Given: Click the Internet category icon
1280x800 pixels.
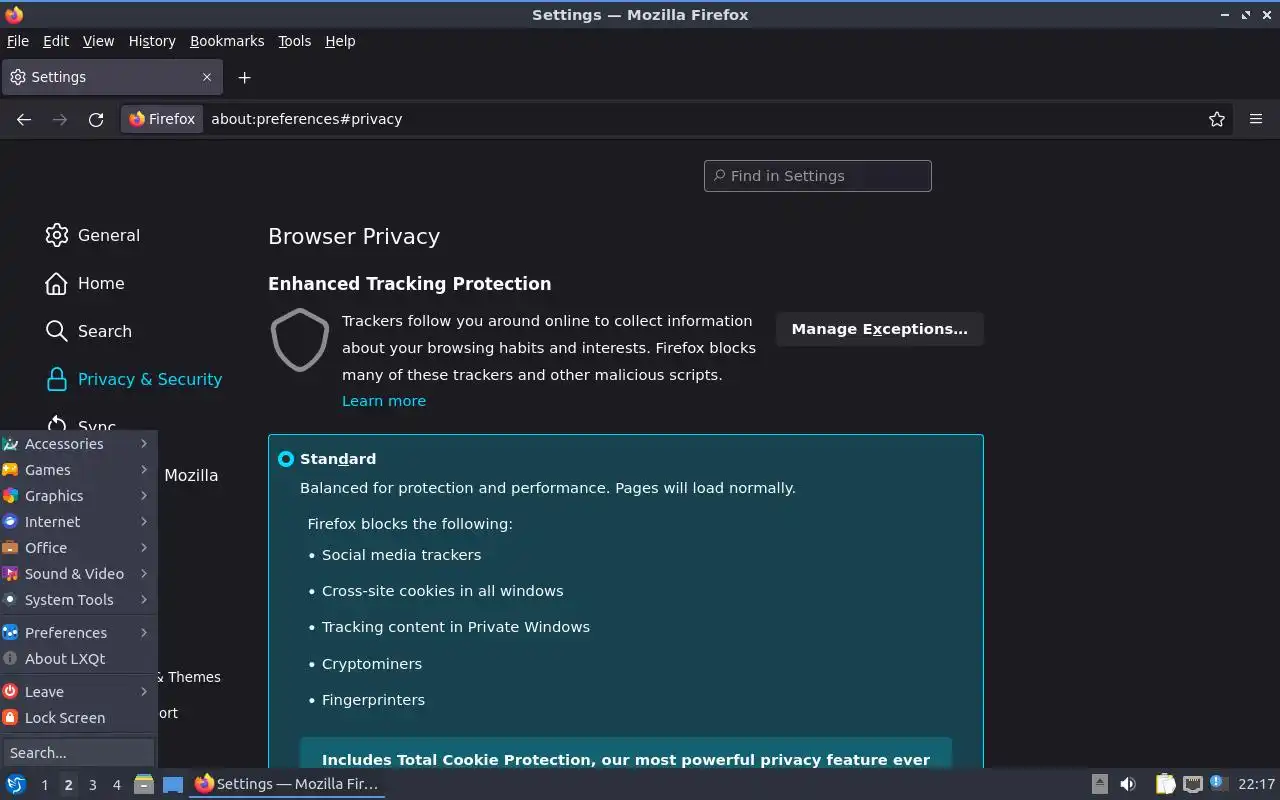Looking at the screenshot, I should tap(10, 522).
